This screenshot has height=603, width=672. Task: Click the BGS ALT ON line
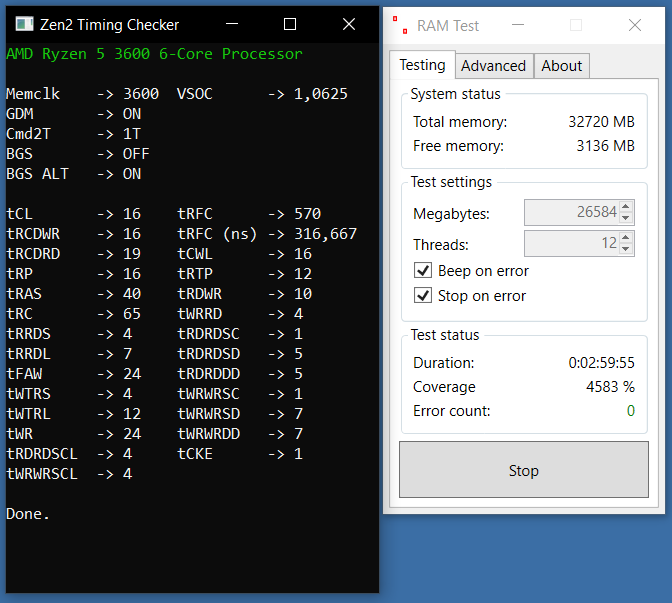point(73,174)
